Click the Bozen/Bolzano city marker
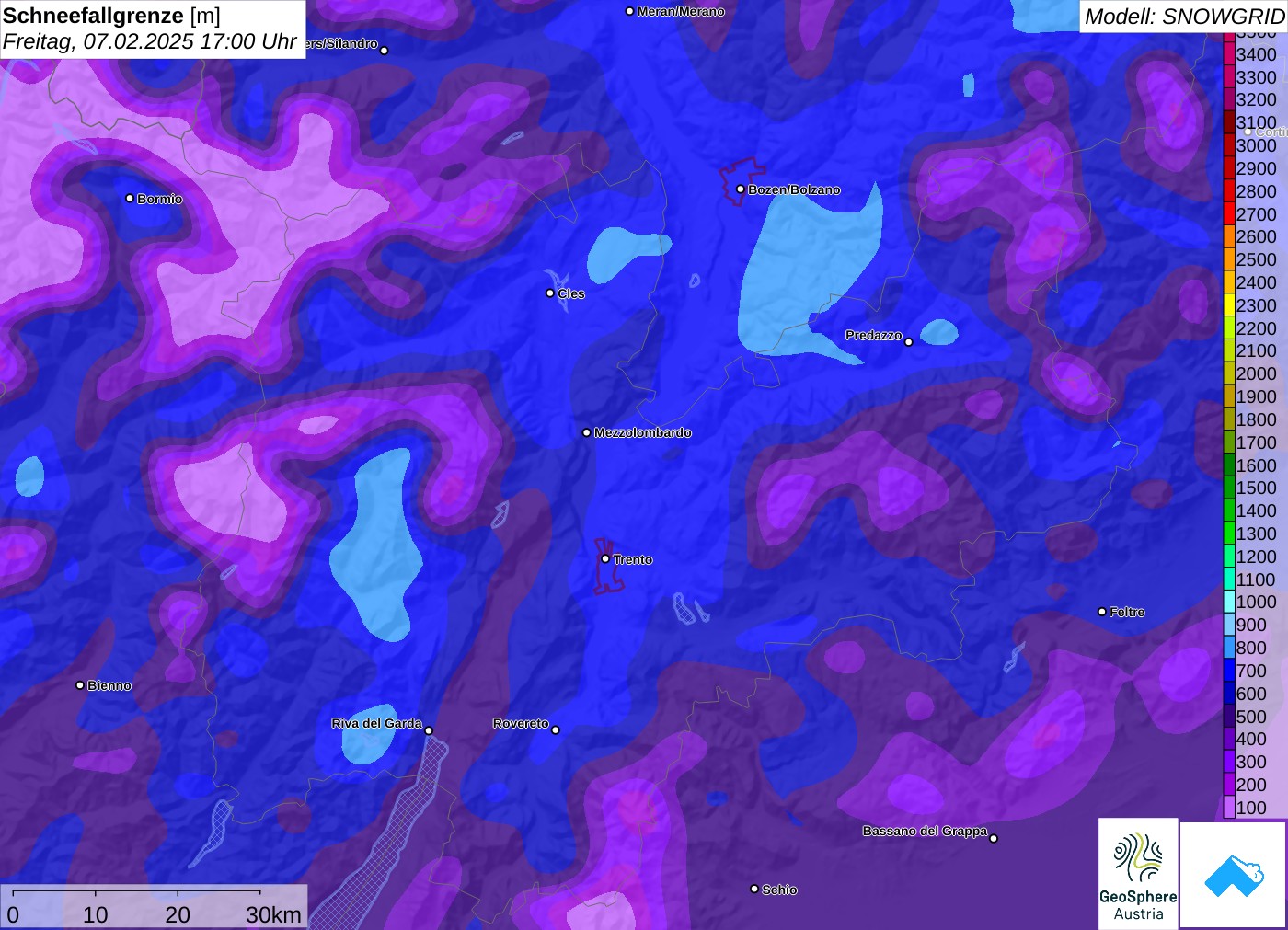 click(x=741, y=189)
